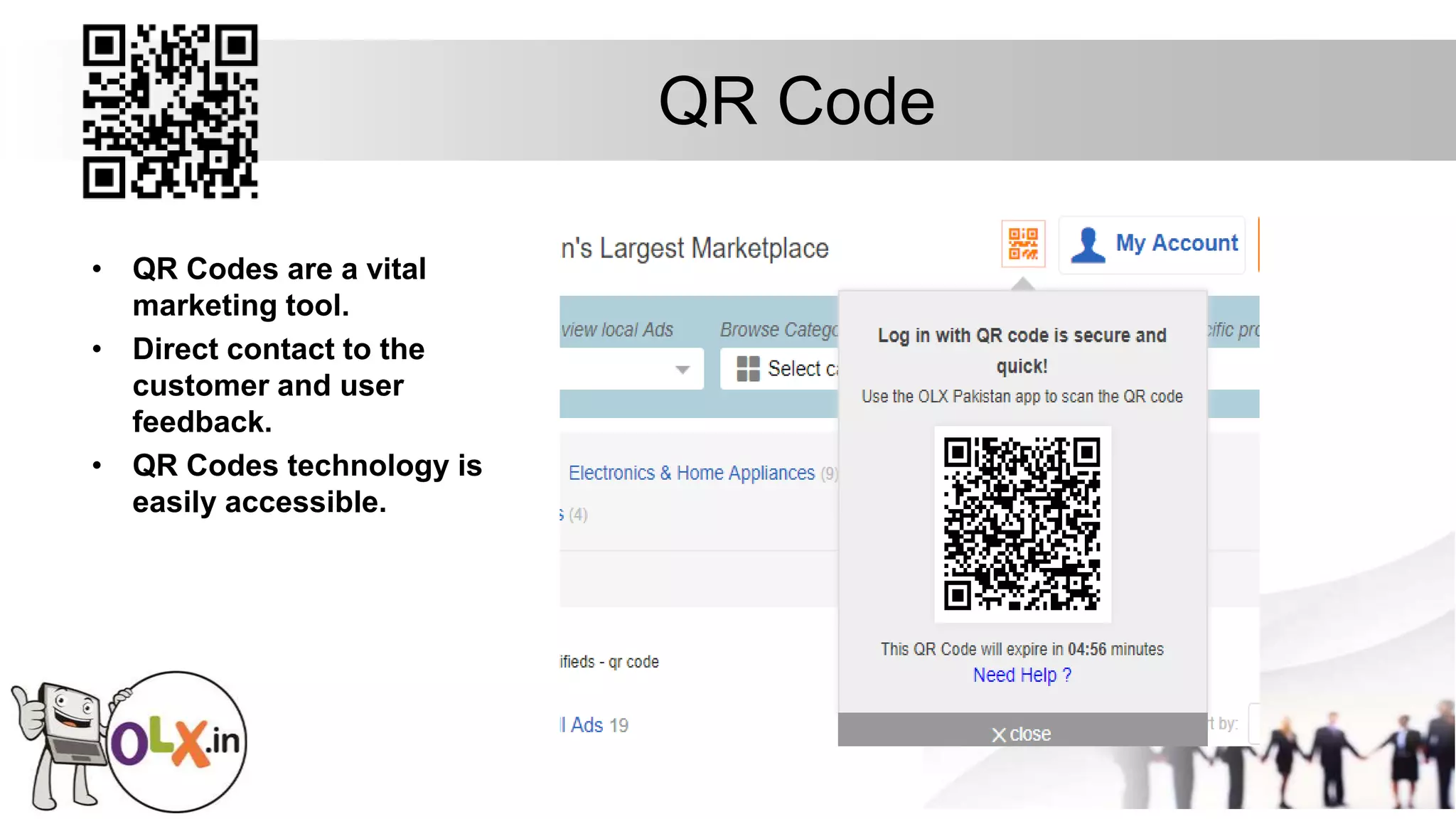
Task: Select the Ads 19 tab link
Action: pos(595,724)
